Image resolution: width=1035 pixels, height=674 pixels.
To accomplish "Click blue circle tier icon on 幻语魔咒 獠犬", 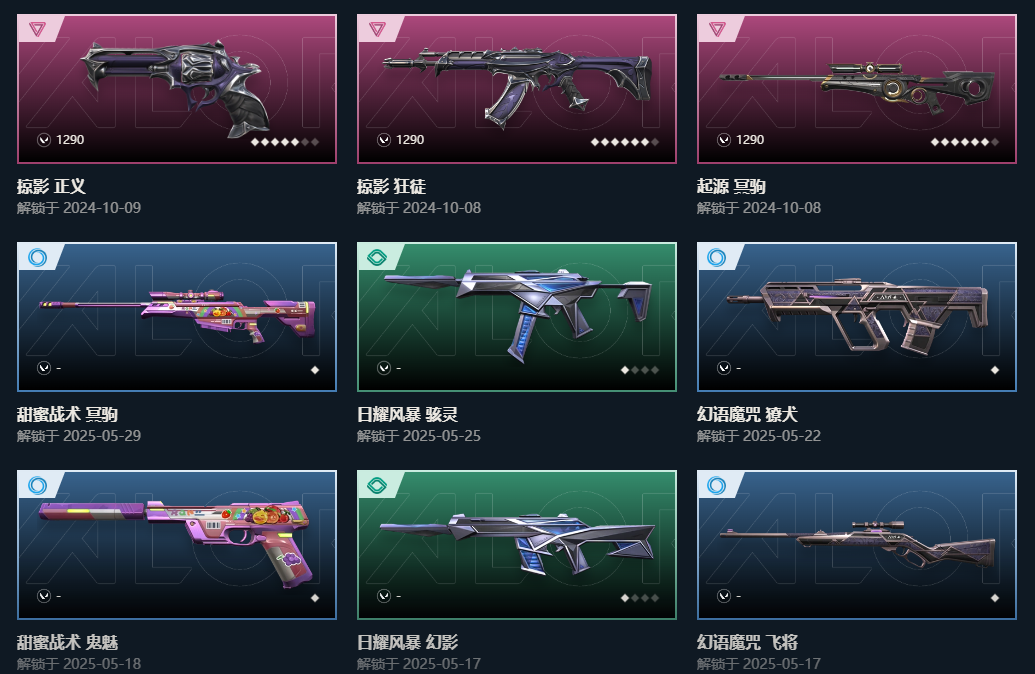I will 717,257.
